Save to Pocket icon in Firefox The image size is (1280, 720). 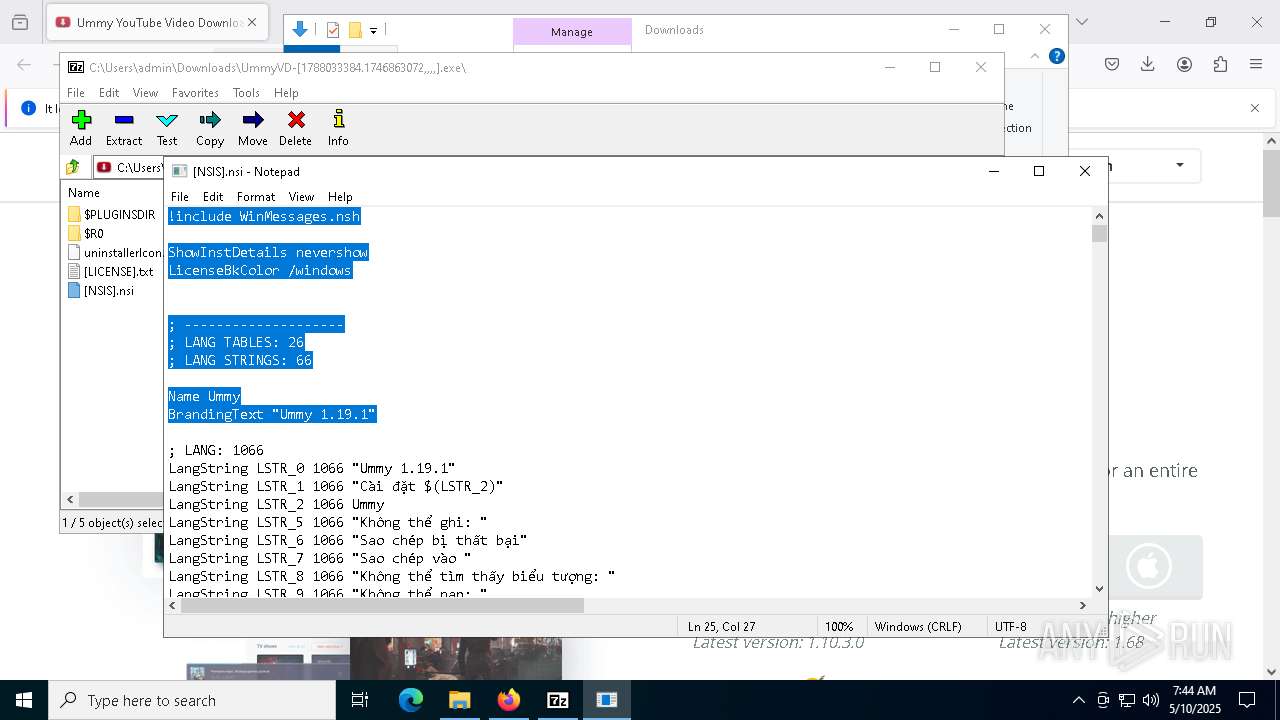[x=1112, y=64]
